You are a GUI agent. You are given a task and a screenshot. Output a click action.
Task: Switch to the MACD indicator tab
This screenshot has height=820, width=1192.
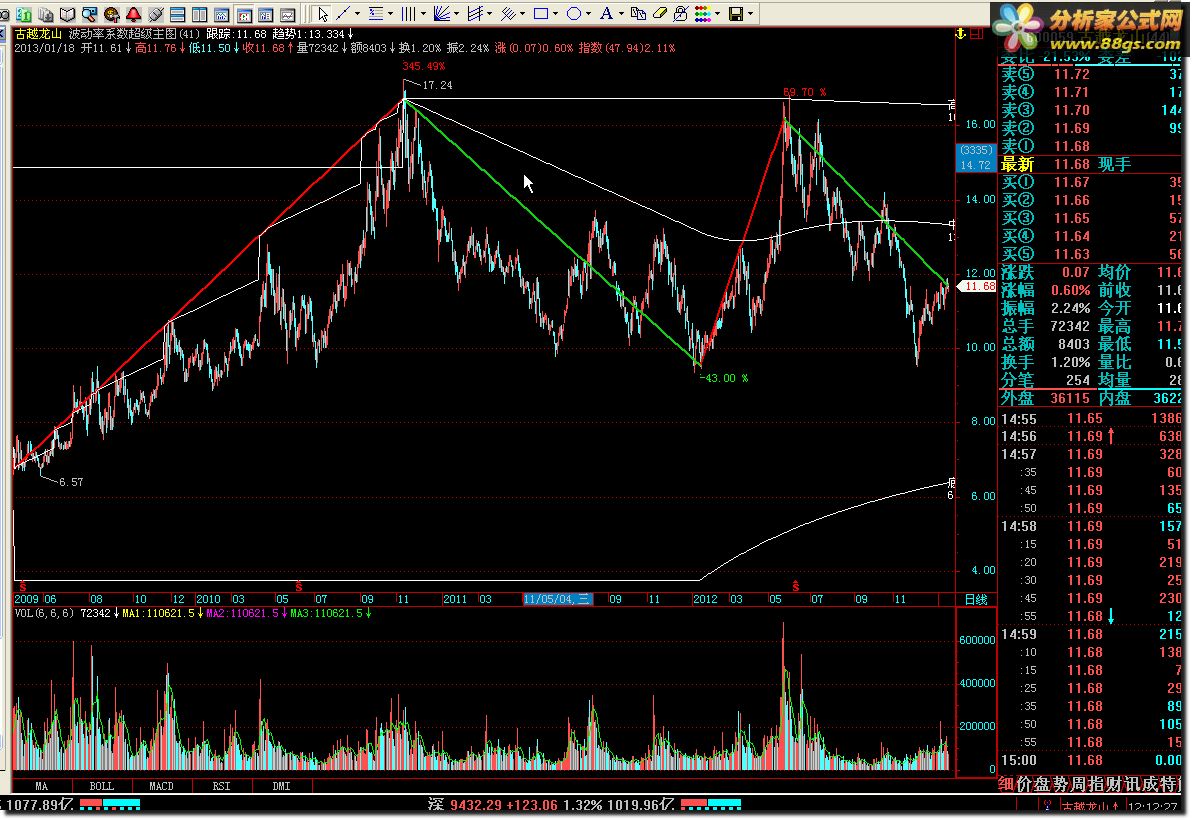[161, 787]
